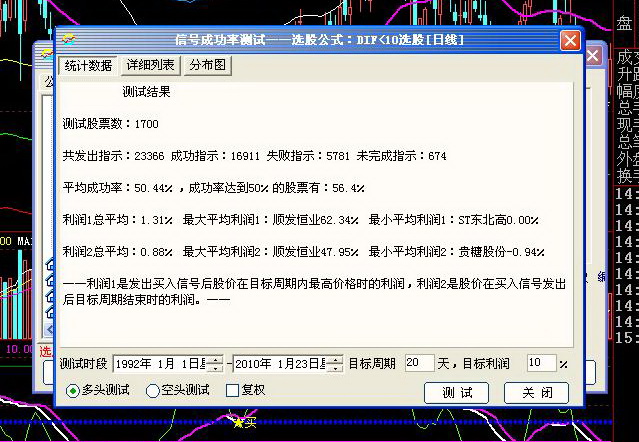
Task: Click the 共发出指示：23366 value
Action: coord(113,156)
